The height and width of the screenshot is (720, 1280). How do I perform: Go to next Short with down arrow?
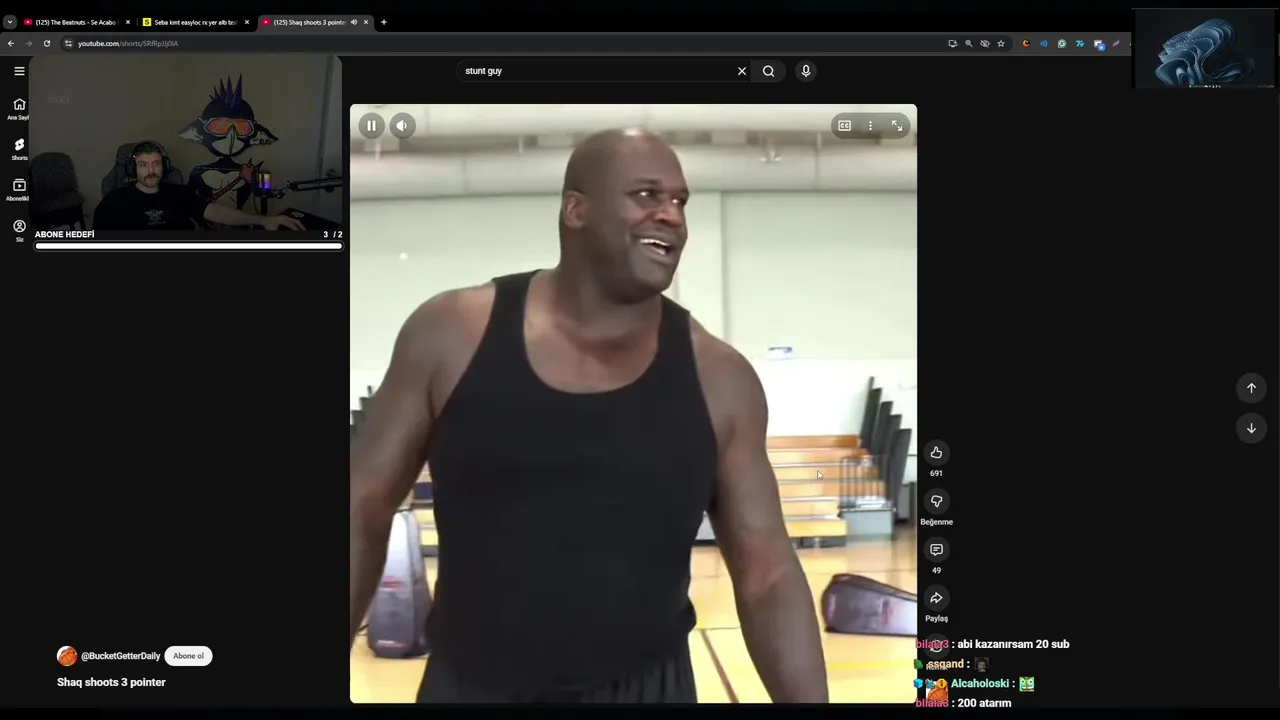point(1251,428)
